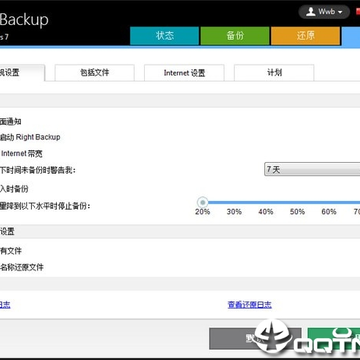Viewport: 360px width, 360px height.
Task: Switch to the 状态 tab
Action: tap(164, 36)
